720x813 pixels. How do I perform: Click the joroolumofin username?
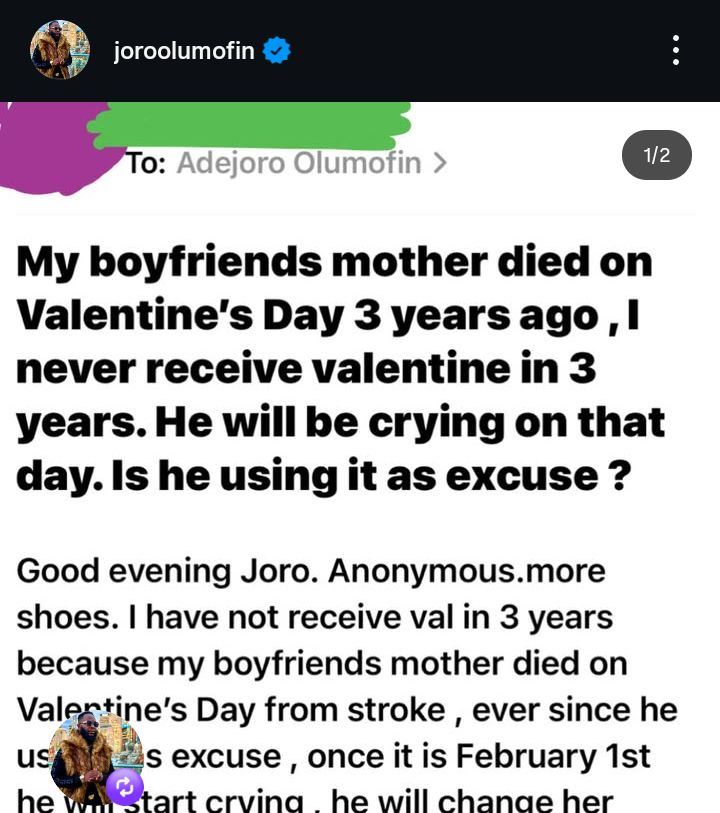click(x=184, y=51)
